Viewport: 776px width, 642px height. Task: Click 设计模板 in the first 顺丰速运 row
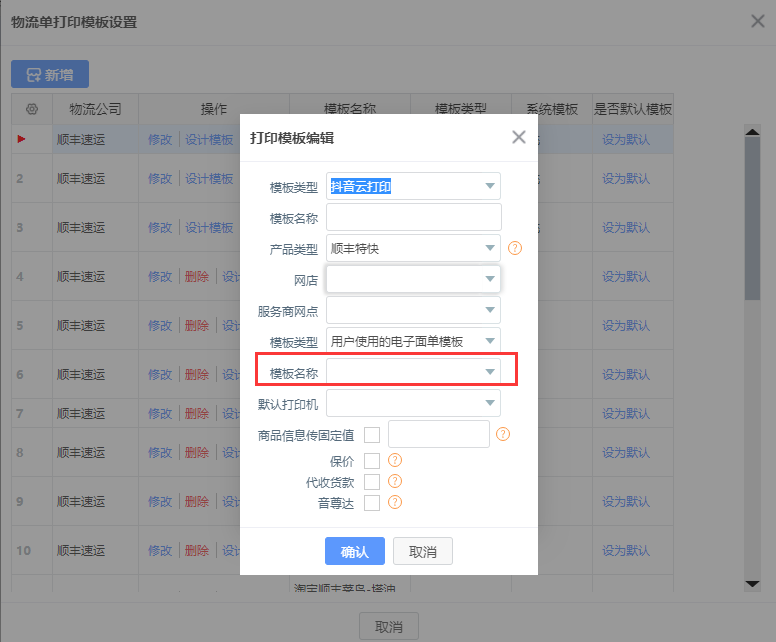pyautogui.click(x=209, y=140)
